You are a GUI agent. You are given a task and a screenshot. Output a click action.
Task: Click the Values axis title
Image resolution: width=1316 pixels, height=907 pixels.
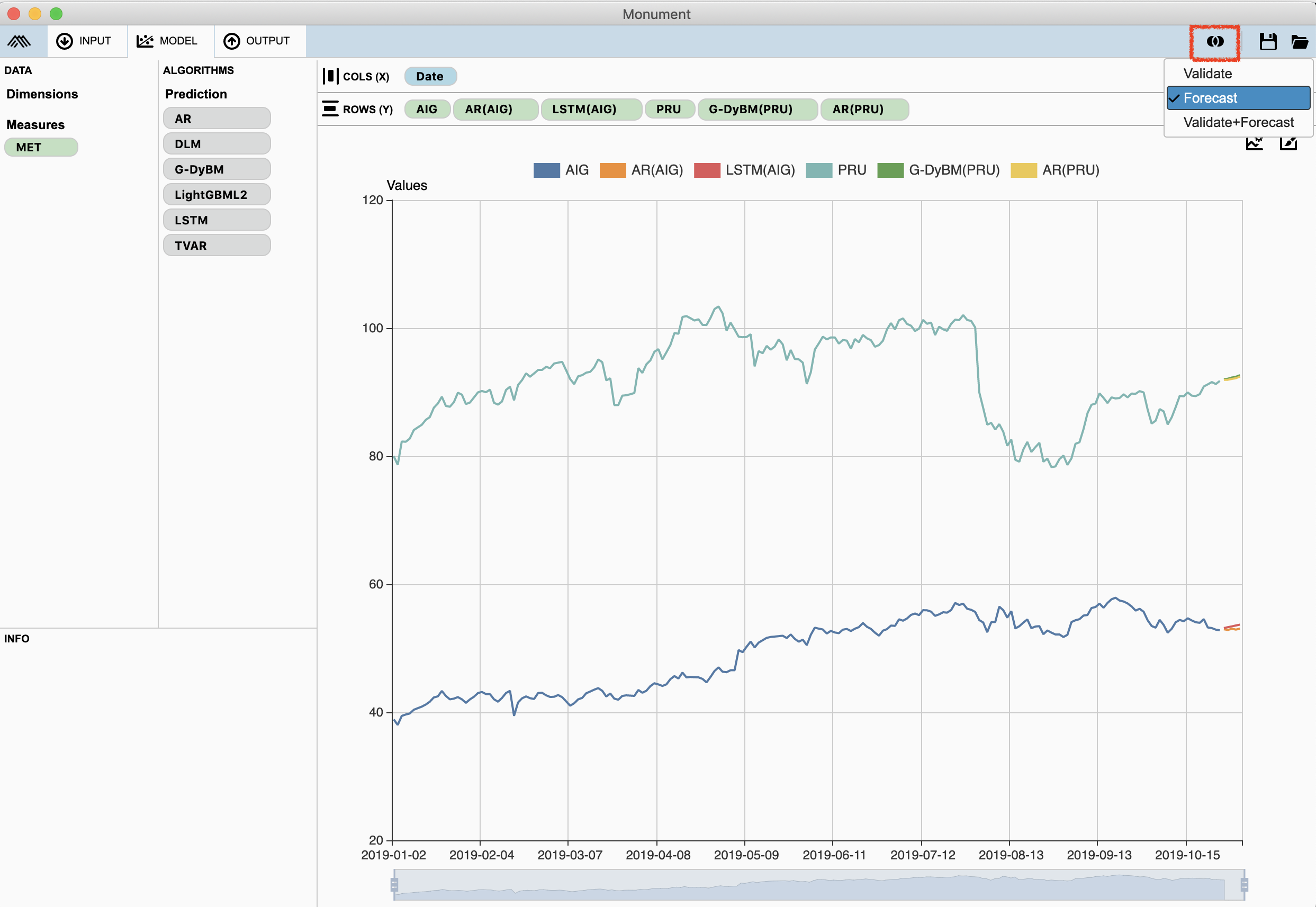coord(407,185)
